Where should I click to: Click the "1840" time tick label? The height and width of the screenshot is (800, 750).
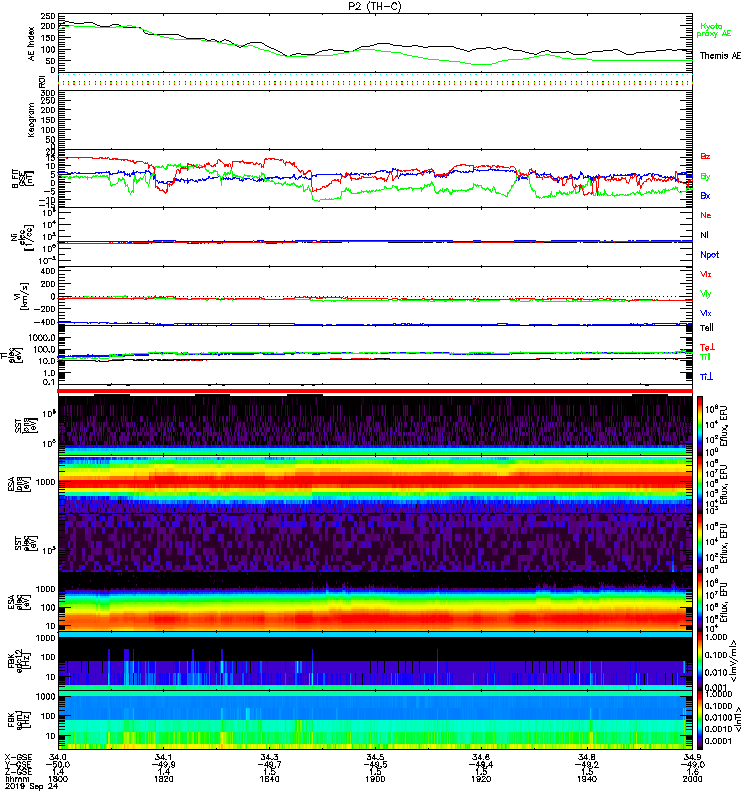click(x=269, y=779)
